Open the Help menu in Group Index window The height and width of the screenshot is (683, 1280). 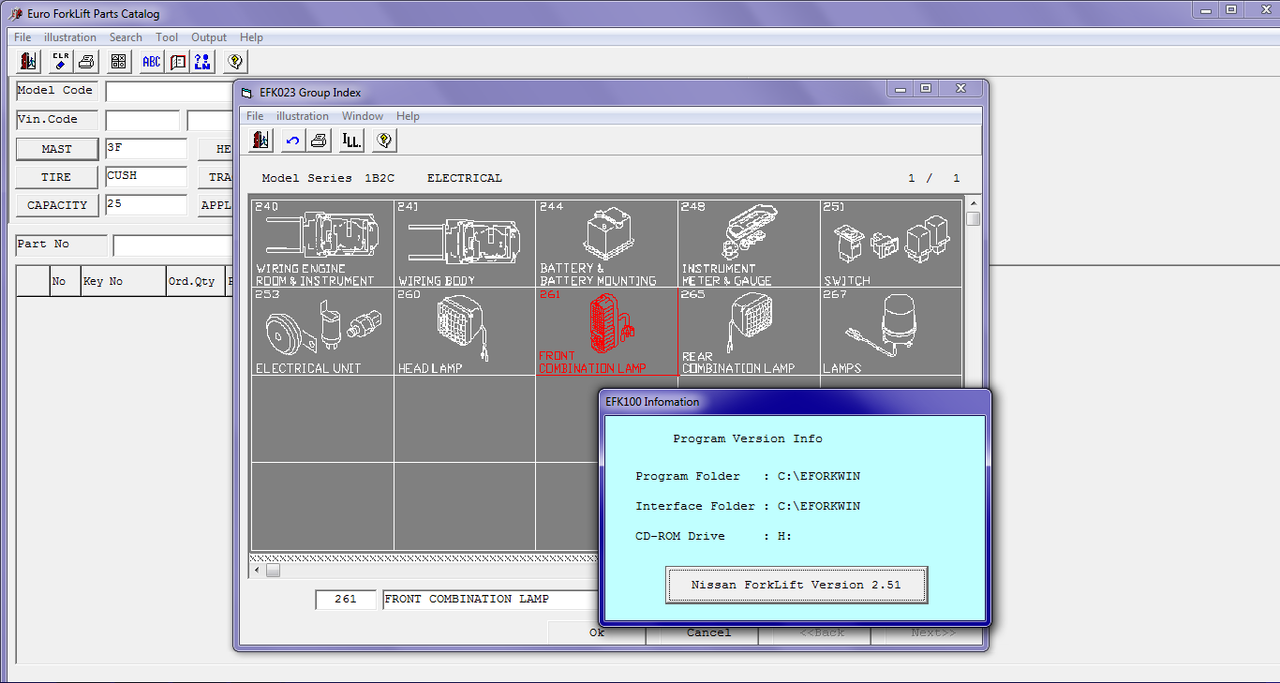click(408, 116)
